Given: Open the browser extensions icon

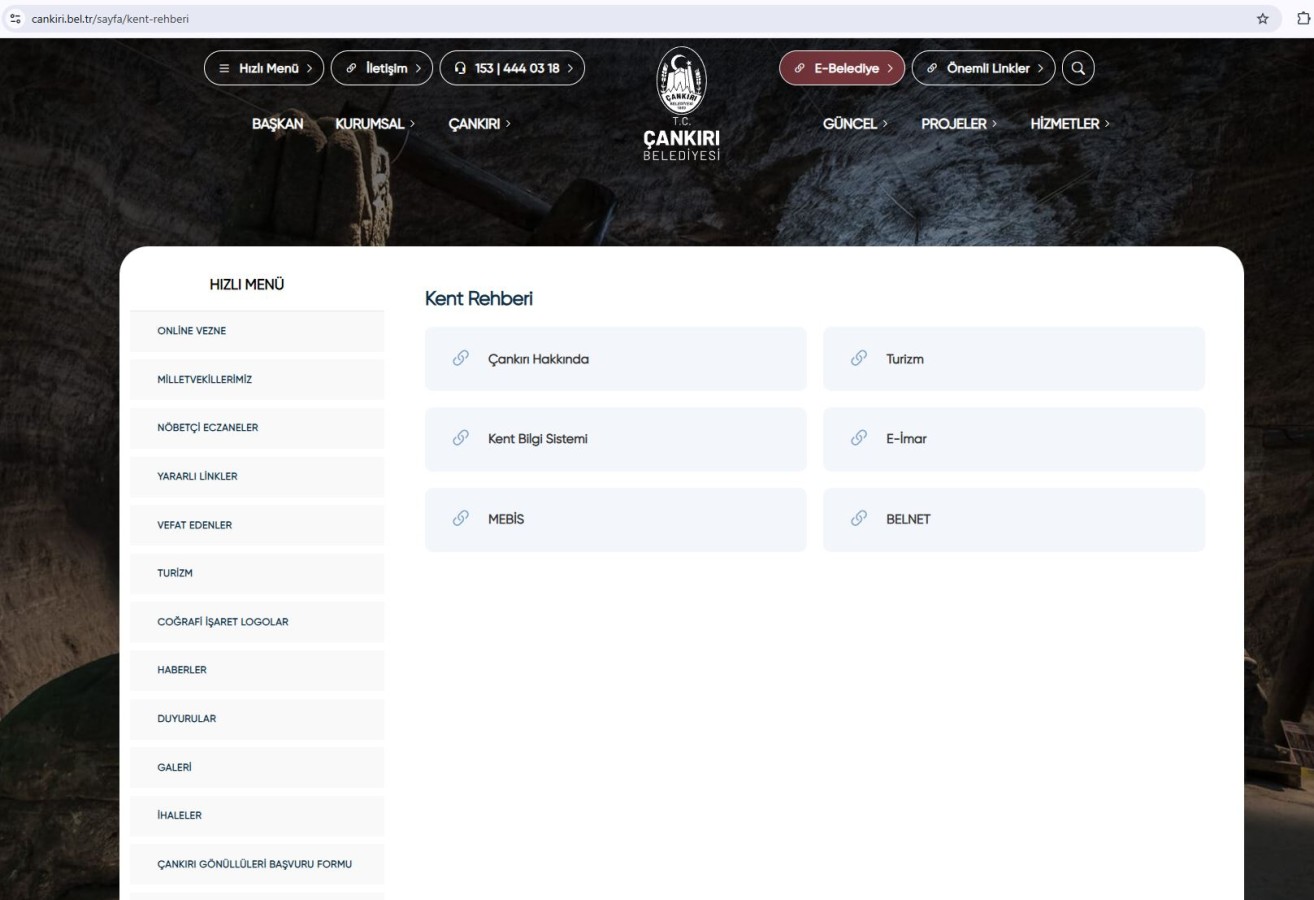Looking at the screenshot, I should [x=1301, y=19].
